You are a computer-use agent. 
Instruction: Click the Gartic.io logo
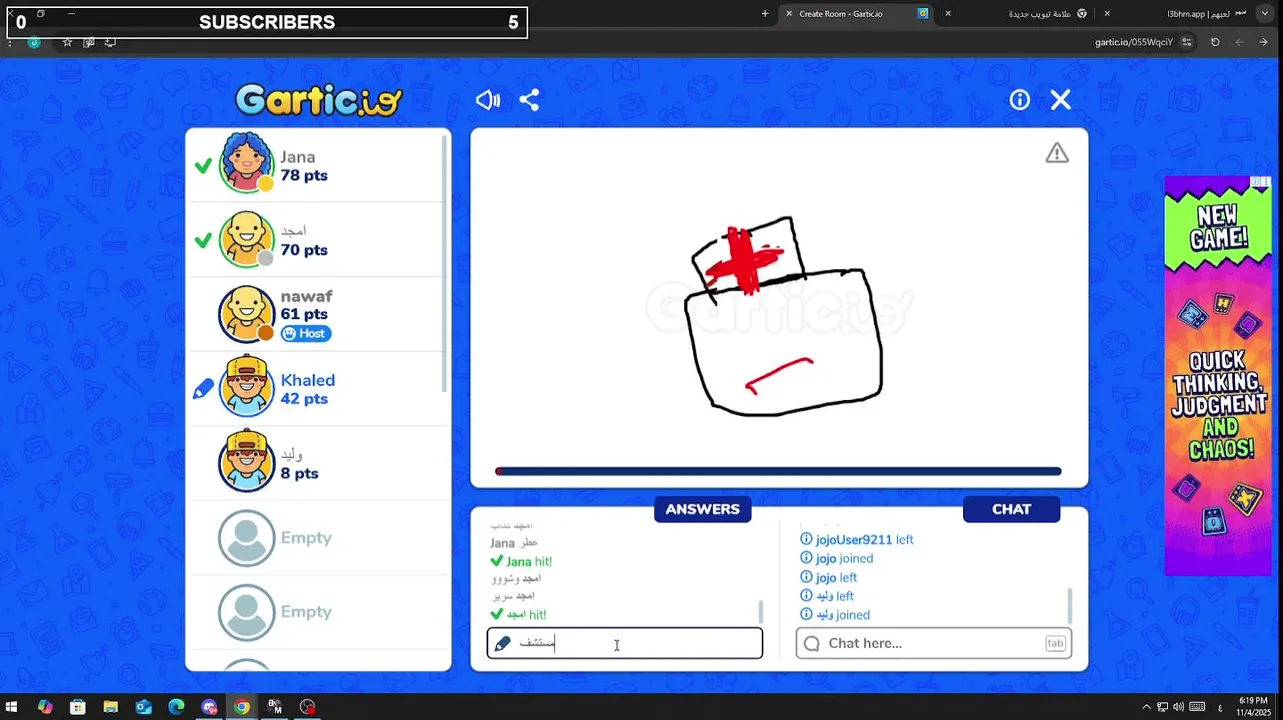(319, 100)
